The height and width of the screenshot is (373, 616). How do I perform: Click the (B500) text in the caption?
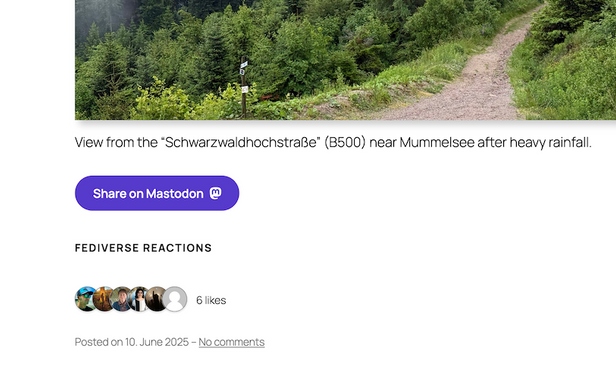click(x=345, y=142)
